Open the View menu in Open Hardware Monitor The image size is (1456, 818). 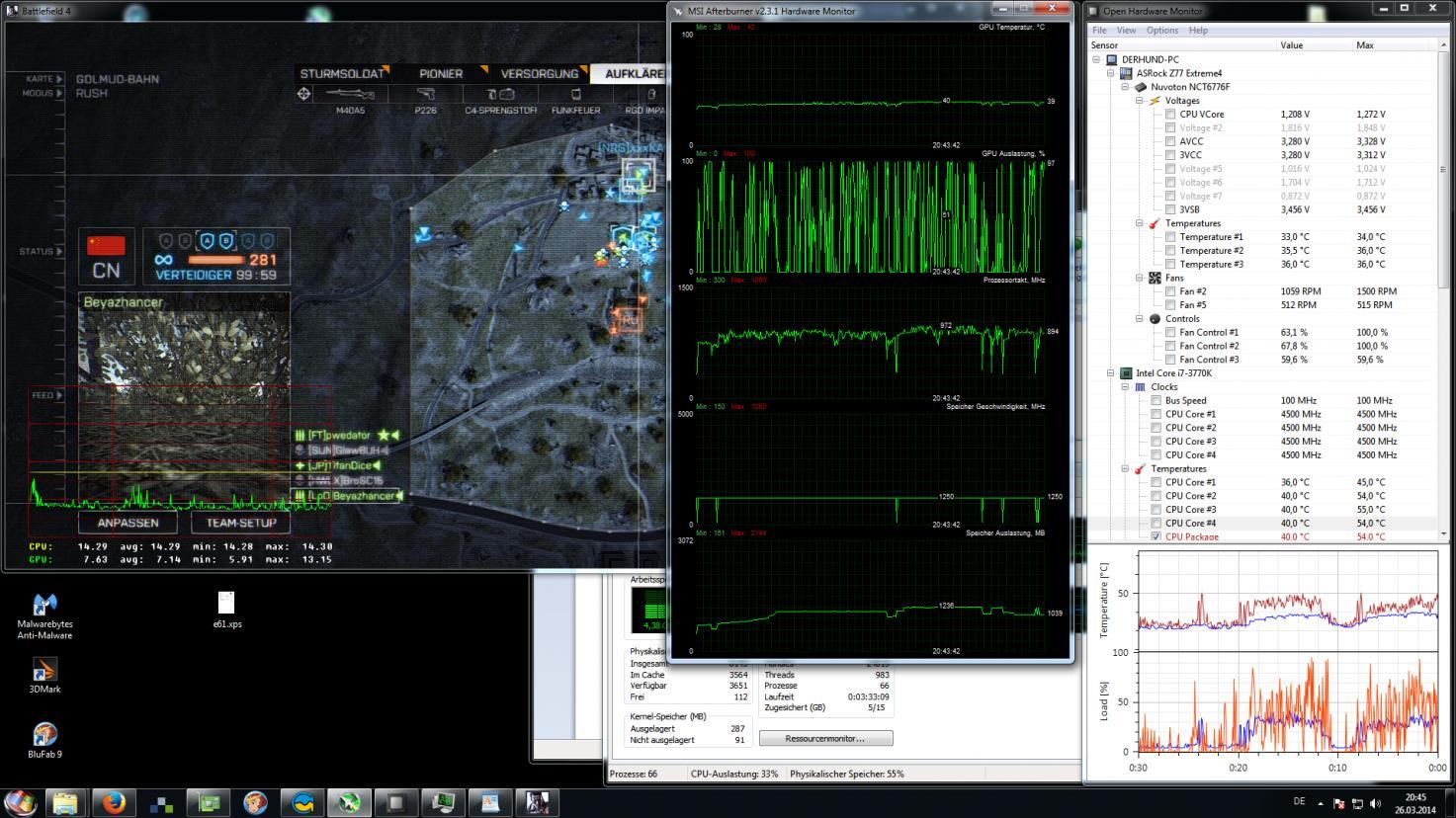click(1126, 31)
